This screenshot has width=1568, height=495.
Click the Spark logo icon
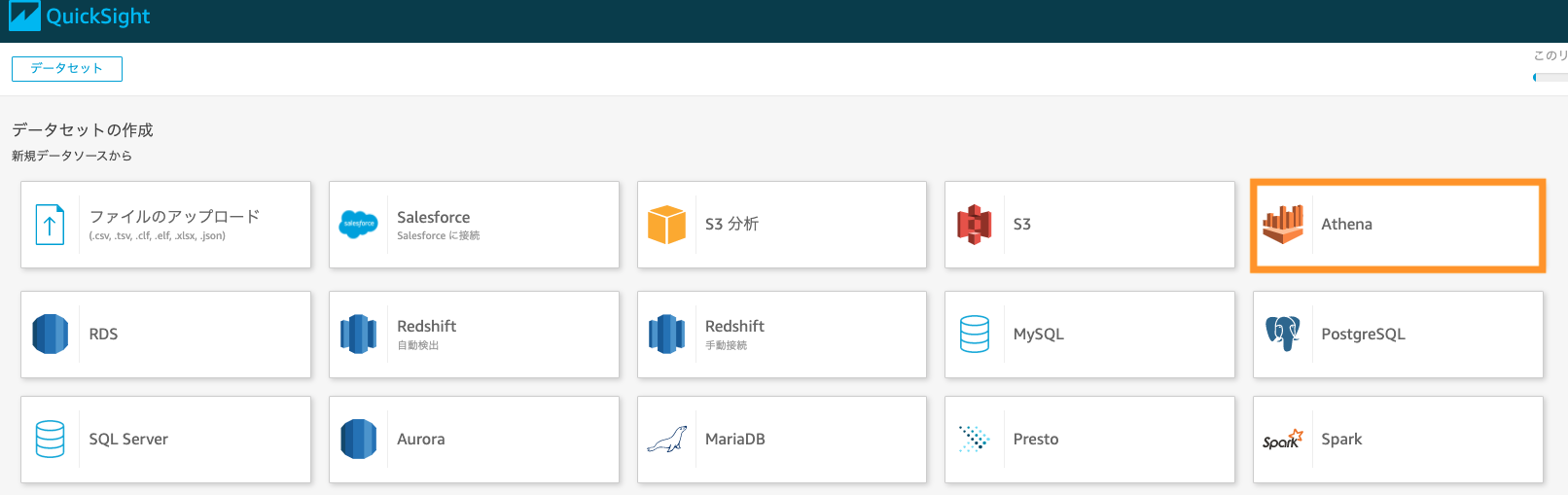click(1282, 440)
